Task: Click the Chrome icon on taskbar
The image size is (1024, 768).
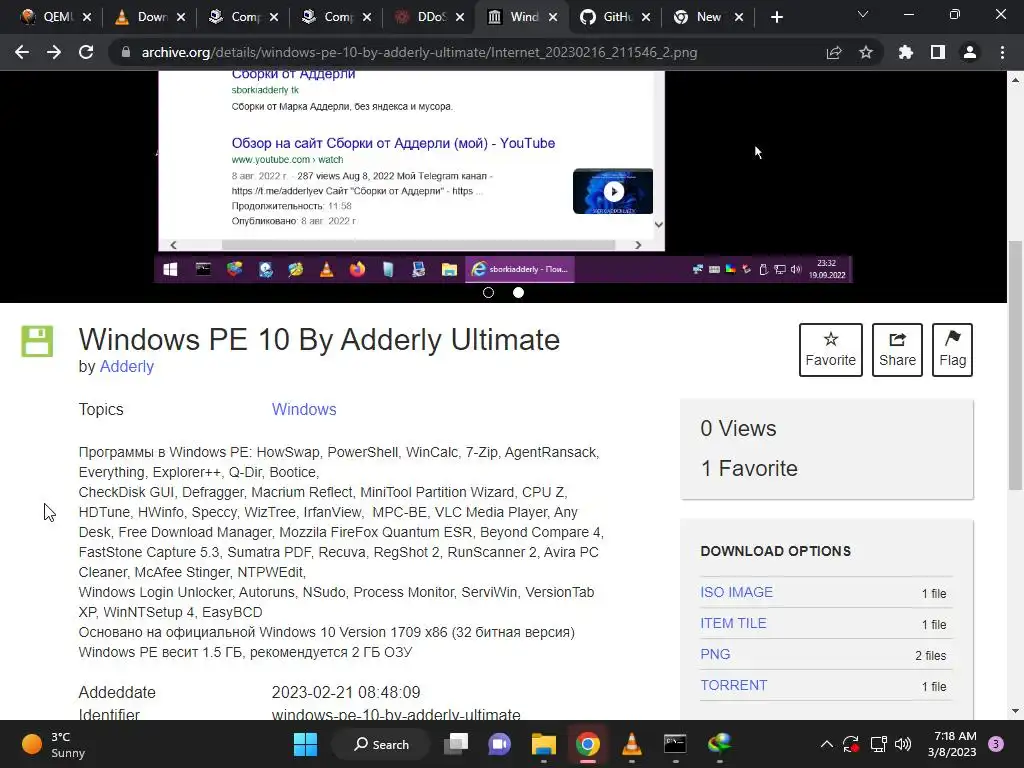Action: [588, 744]
